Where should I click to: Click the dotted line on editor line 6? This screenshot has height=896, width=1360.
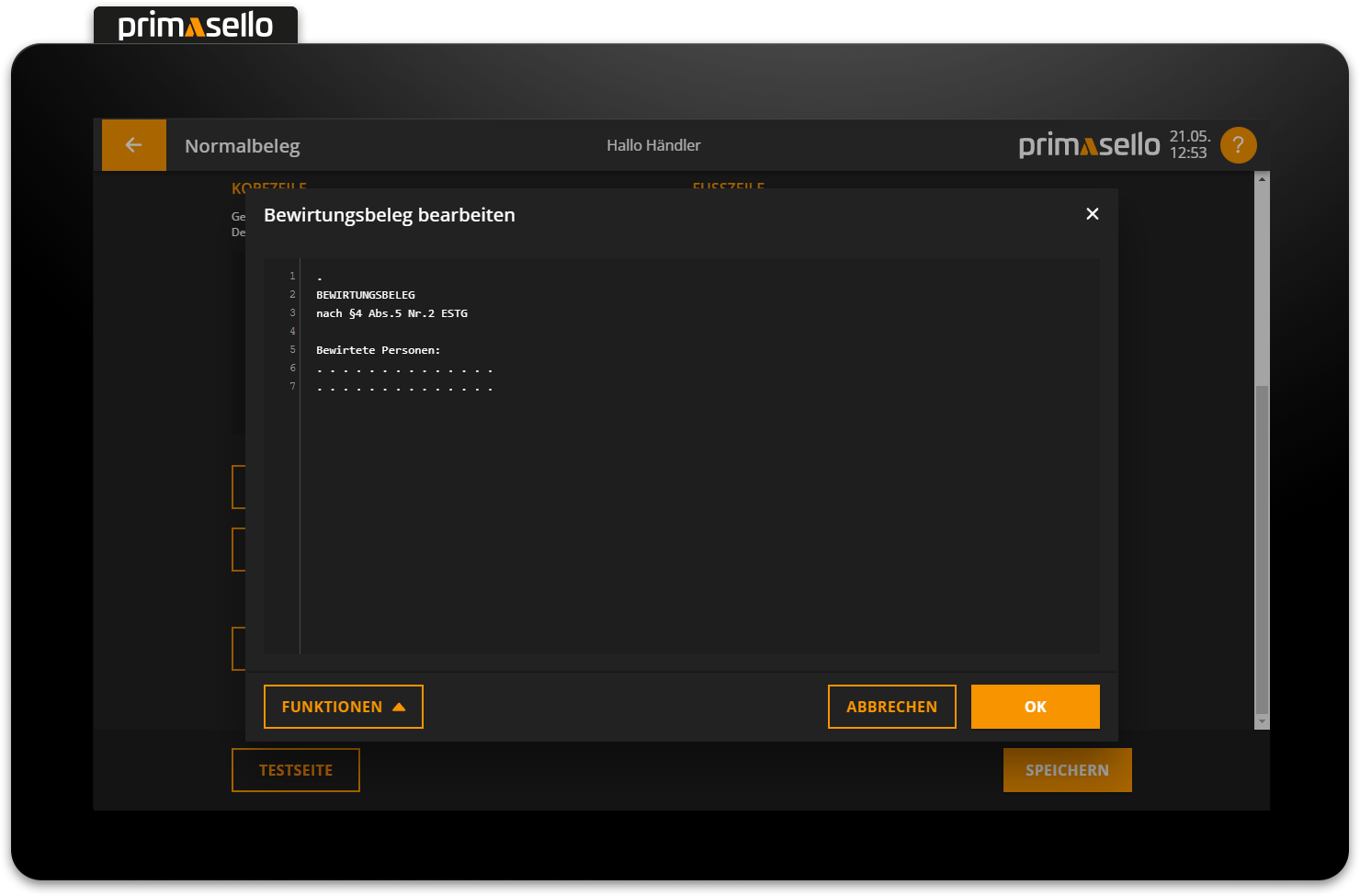point(404,370)
